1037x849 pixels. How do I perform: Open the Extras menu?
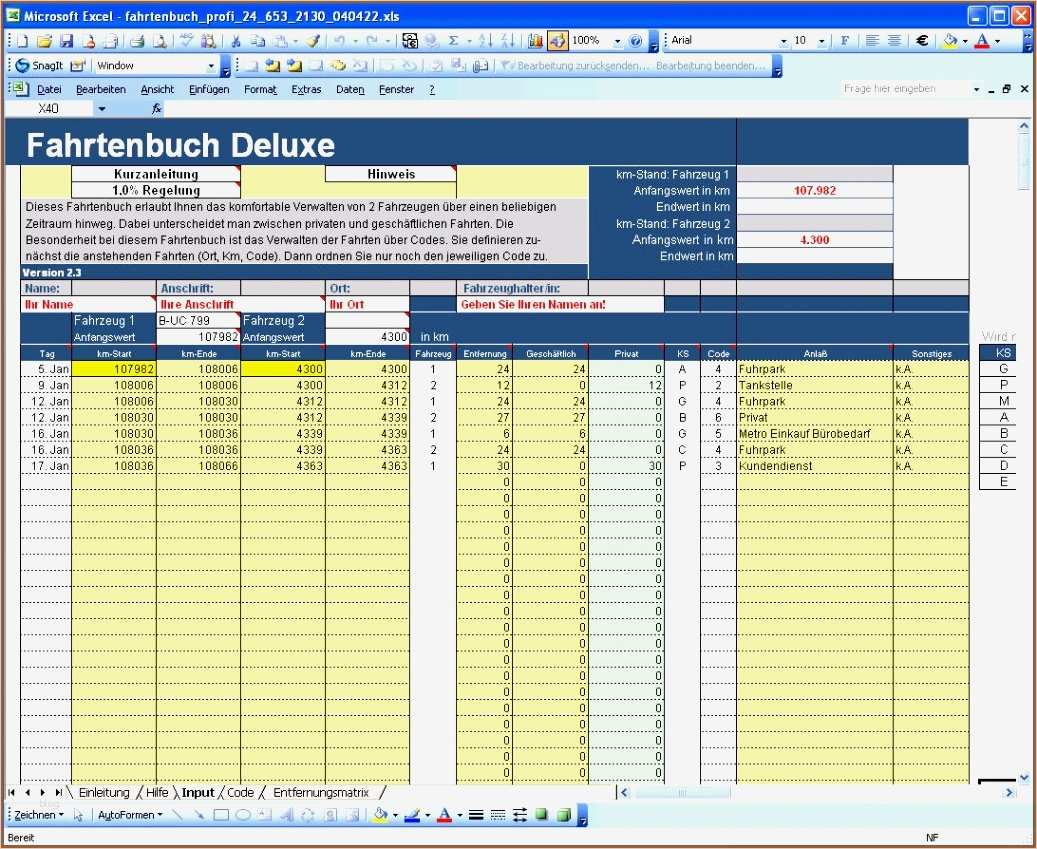(306, 89)
